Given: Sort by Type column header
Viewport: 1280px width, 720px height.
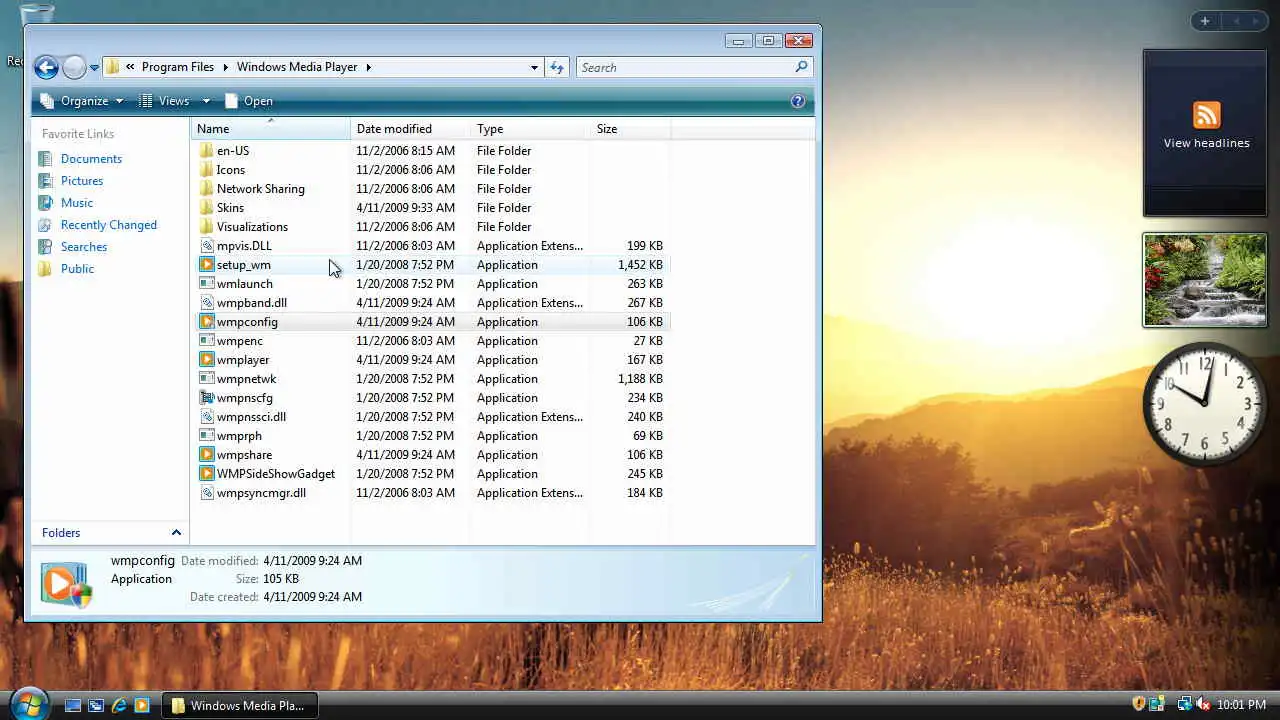Looking at the screenshot, I should [x=530, y=129].
